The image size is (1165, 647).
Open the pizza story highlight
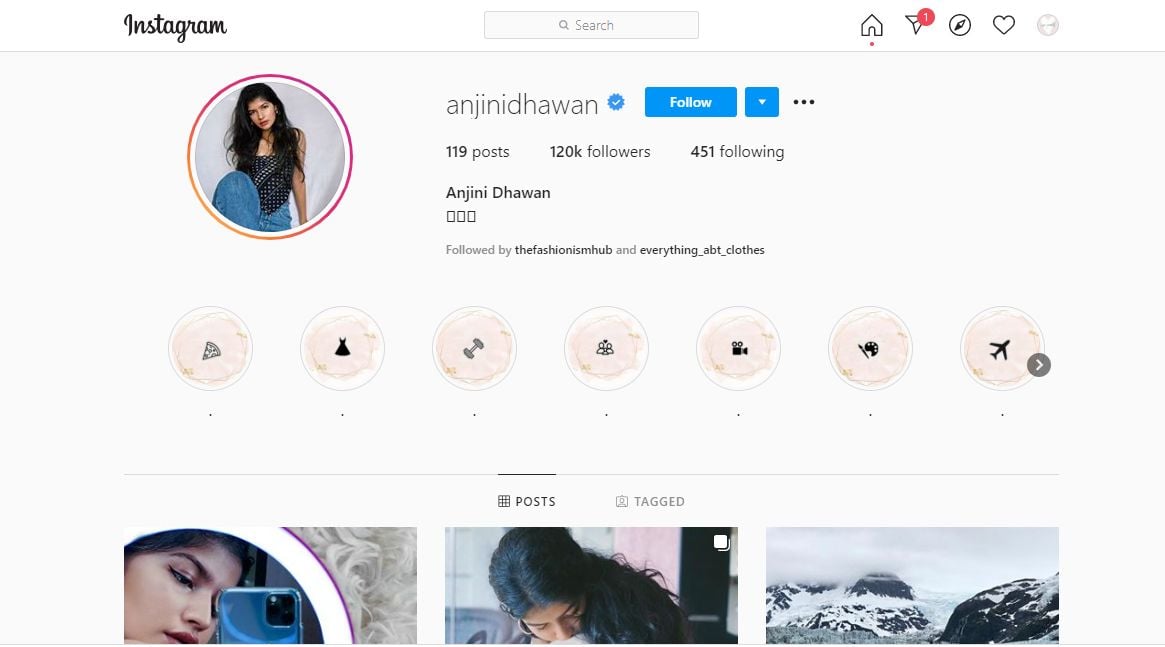coord(210,348)
